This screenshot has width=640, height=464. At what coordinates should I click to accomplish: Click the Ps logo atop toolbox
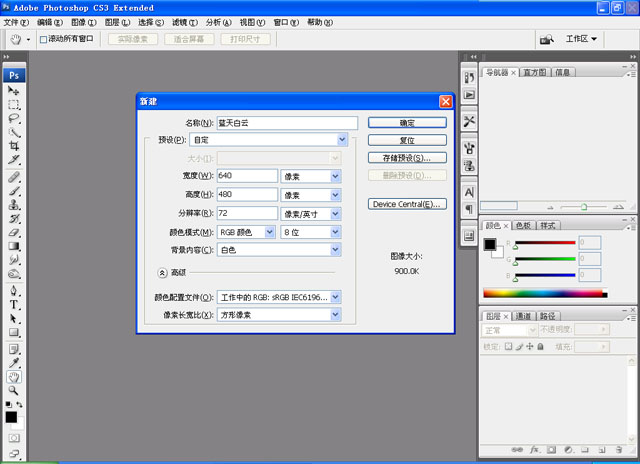14,75
